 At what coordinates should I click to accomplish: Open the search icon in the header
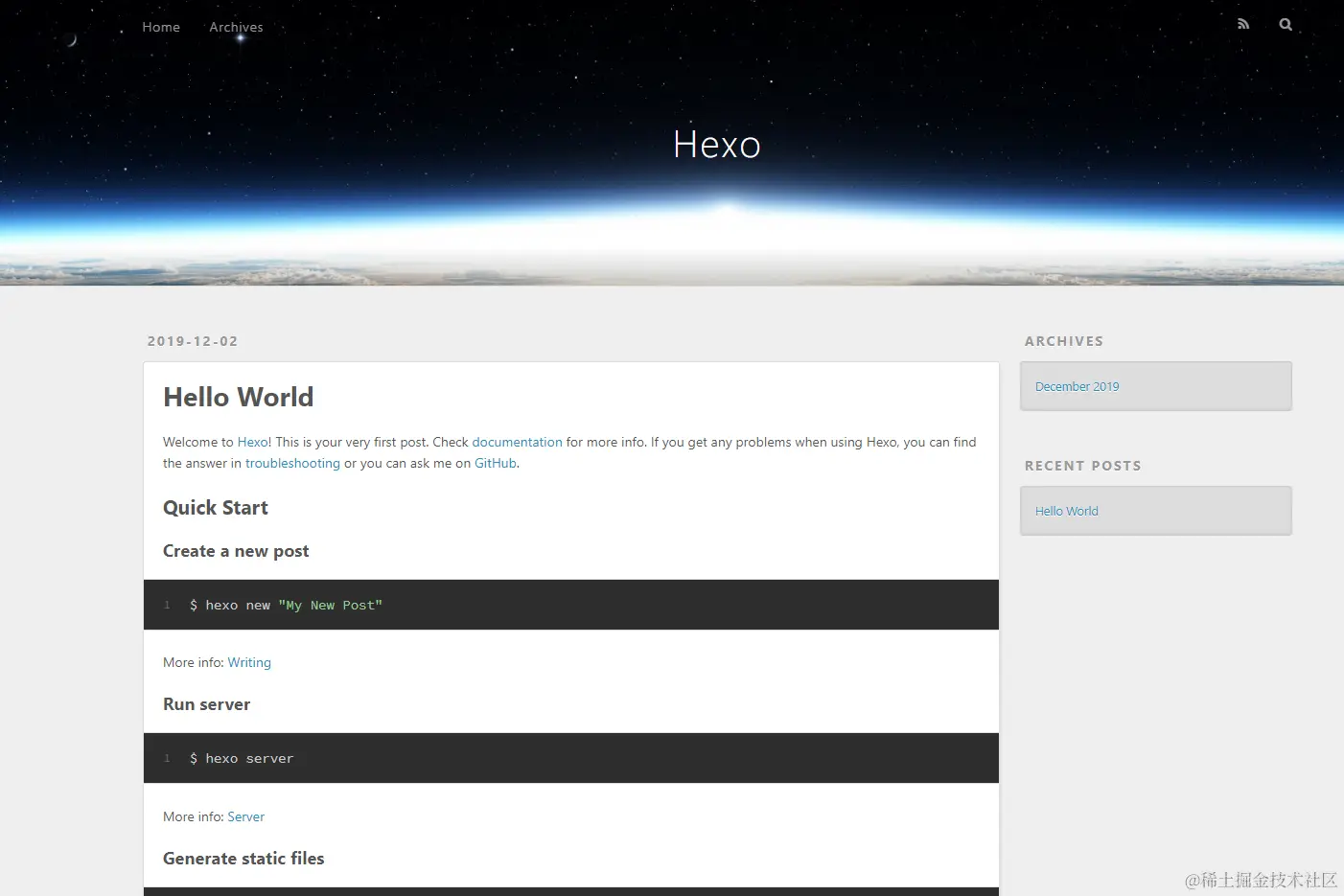[x=1286, y=25]
